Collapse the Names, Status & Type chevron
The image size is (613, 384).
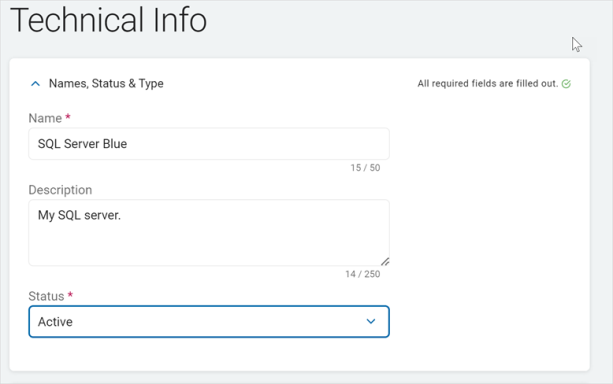[x=35, y=84]
